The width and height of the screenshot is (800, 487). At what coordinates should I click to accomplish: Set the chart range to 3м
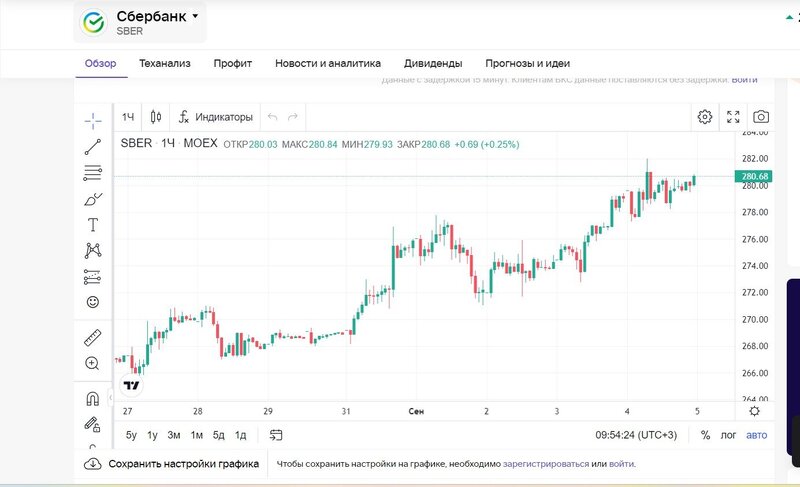coord(174,435)
